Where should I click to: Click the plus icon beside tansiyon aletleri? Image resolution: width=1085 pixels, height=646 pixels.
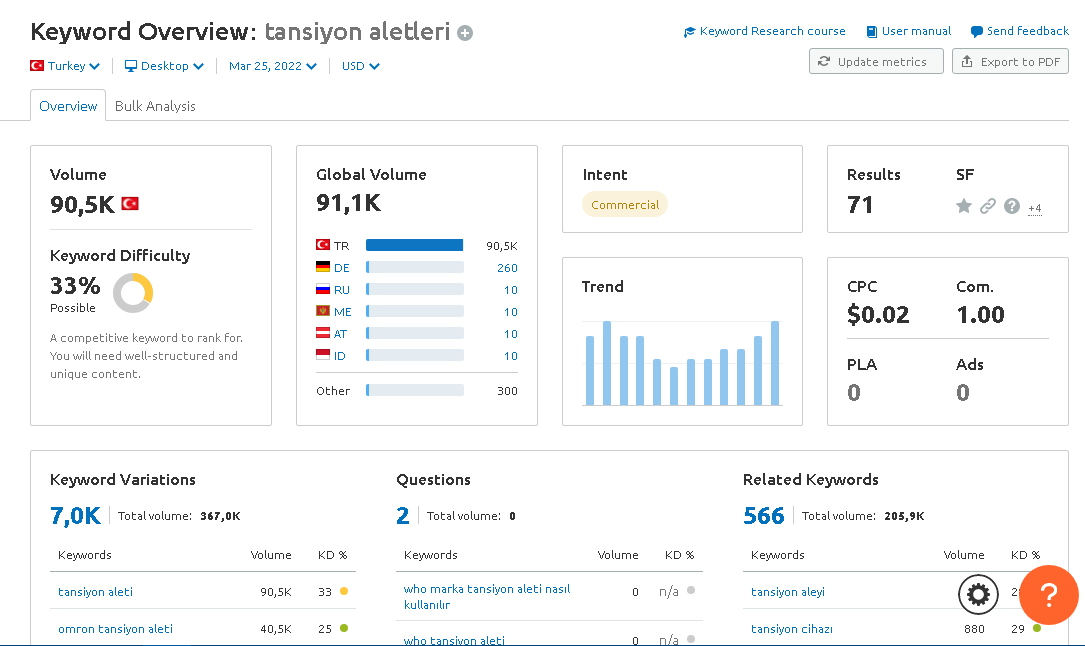click(x=465, y=33)
